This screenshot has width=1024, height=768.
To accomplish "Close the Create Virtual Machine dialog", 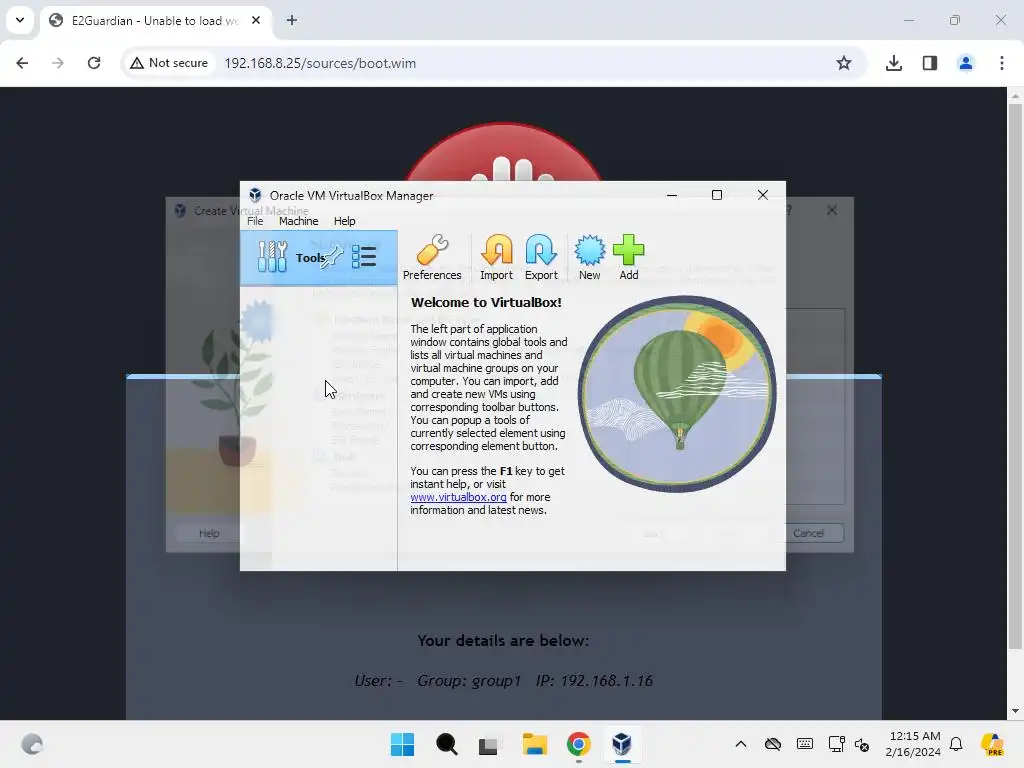I will [x=831, y=210].
